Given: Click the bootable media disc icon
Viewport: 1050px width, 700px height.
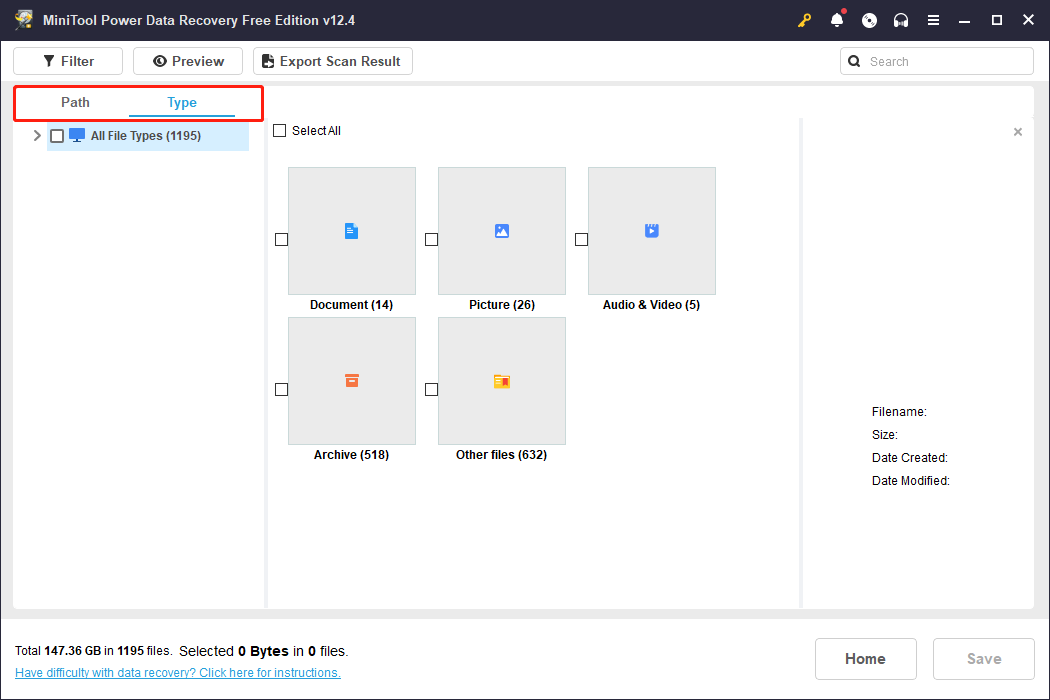Looking at the screenshot, I should click(869, 20).
